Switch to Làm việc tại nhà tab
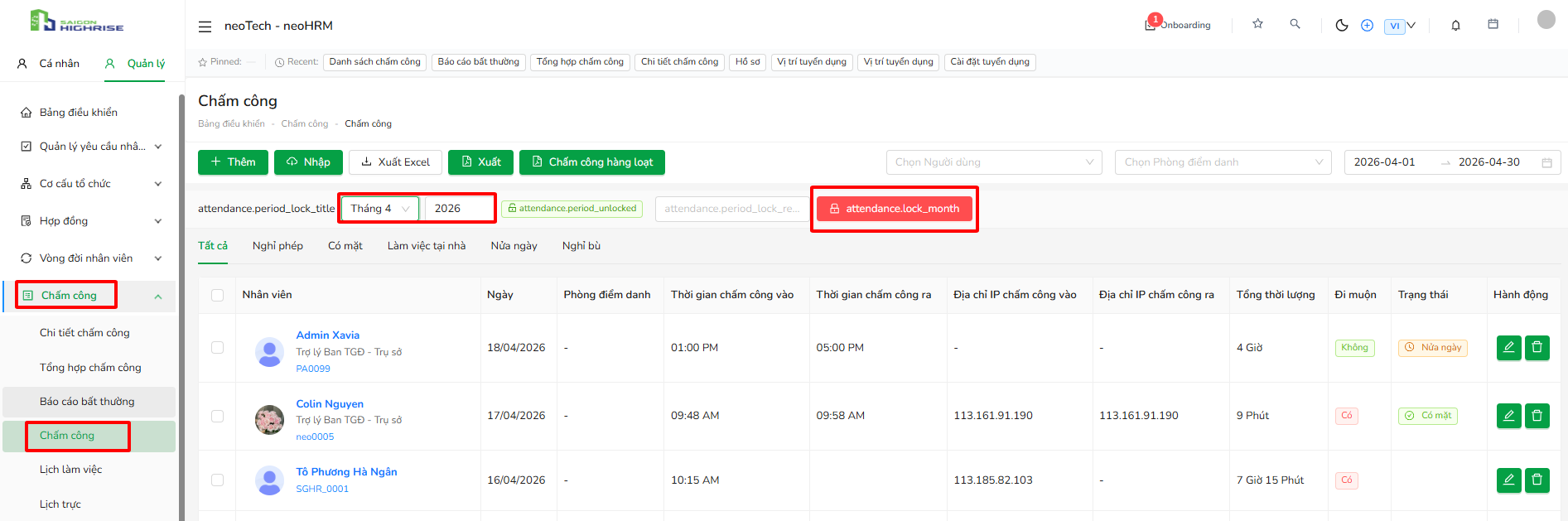 point(427,246)
